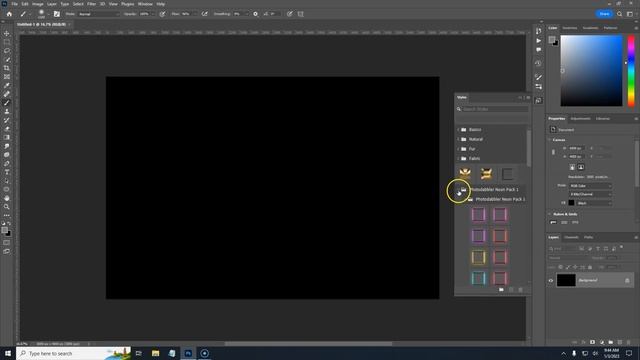Select the Horizontal Type tool
This screenshot has height=360, width=640.
click(7, 172)
